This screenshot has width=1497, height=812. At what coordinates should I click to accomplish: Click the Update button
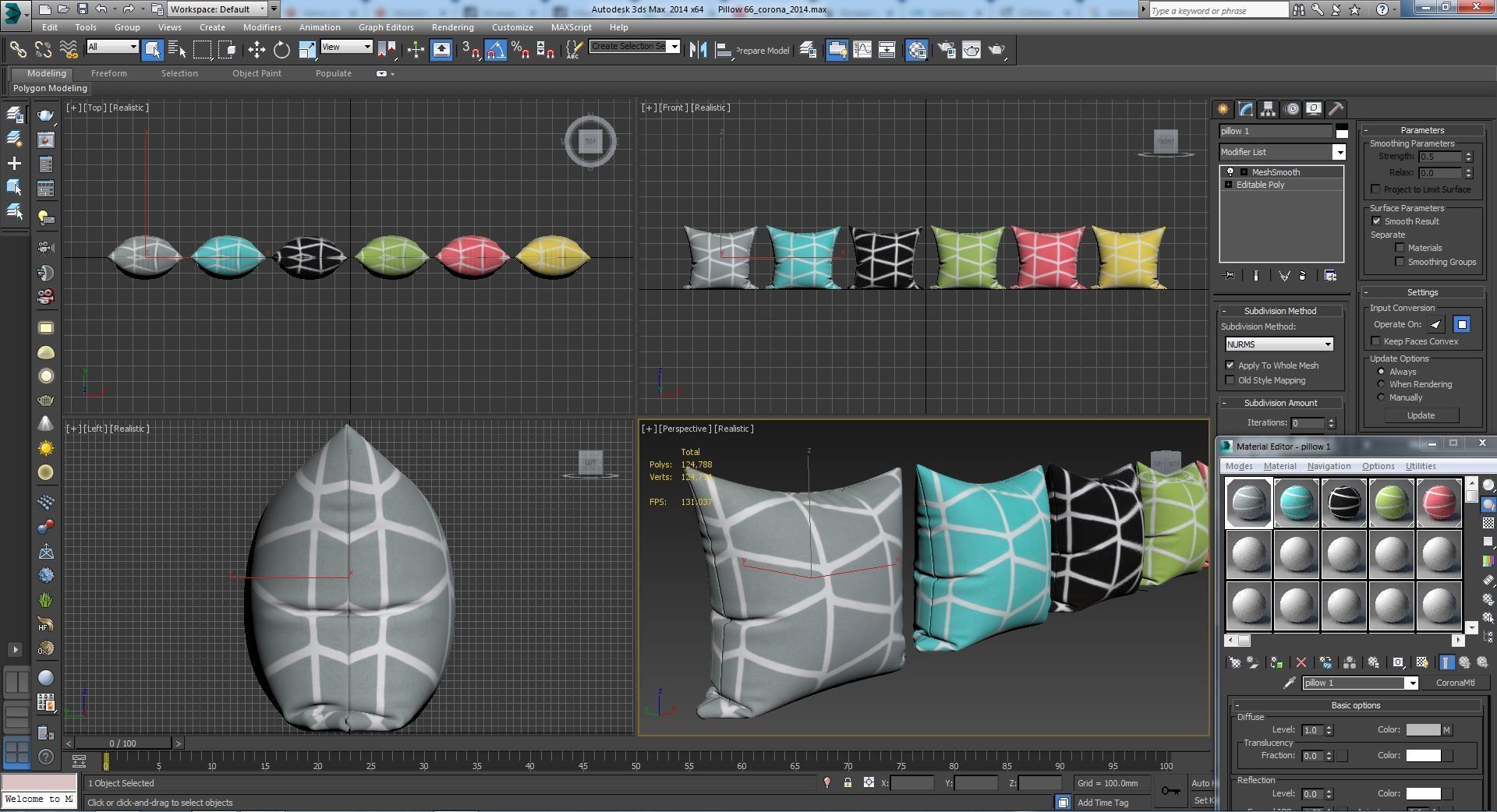[1421, 416]
